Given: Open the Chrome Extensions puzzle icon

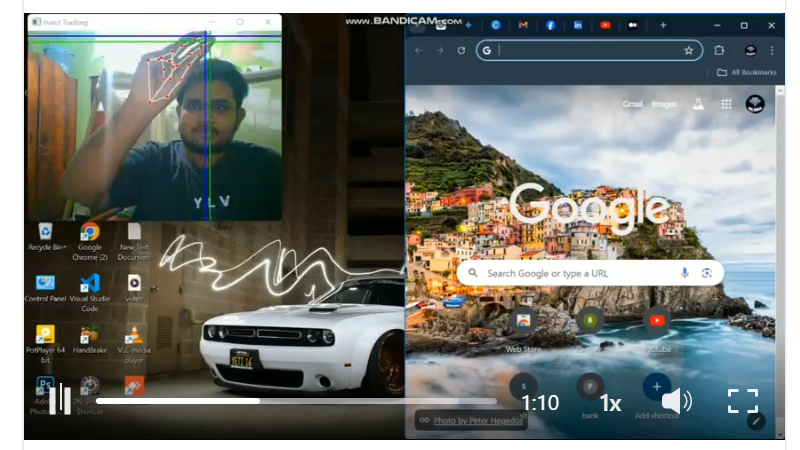Looking at the screenshot, I should tap(719, 50).
